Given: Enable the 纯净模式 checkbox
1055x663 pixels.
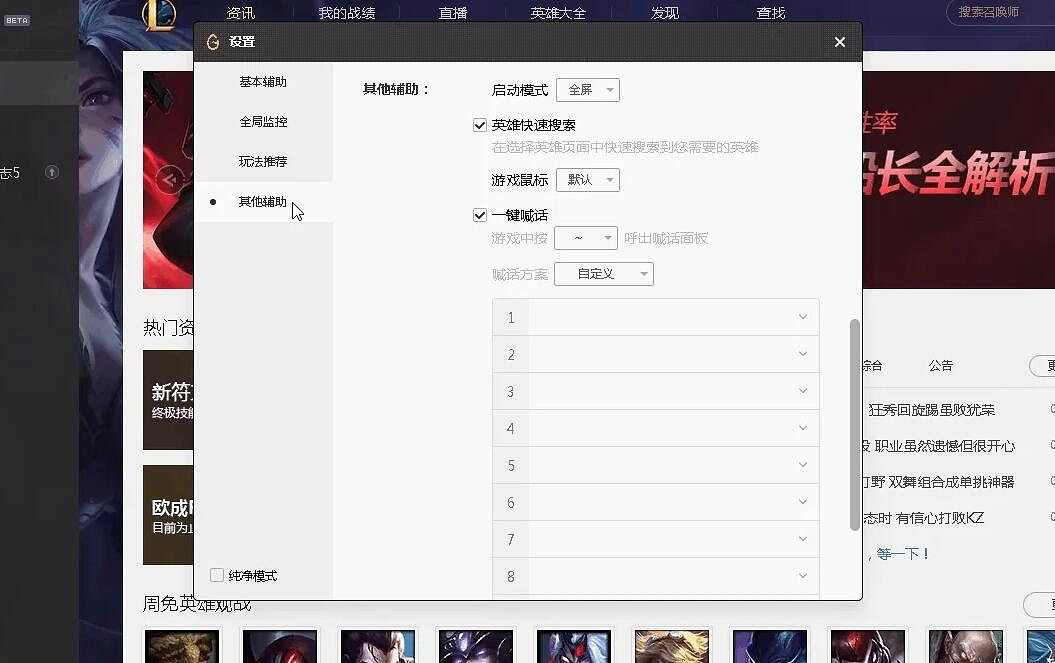Looking at the screenshot, I should 217,575.
